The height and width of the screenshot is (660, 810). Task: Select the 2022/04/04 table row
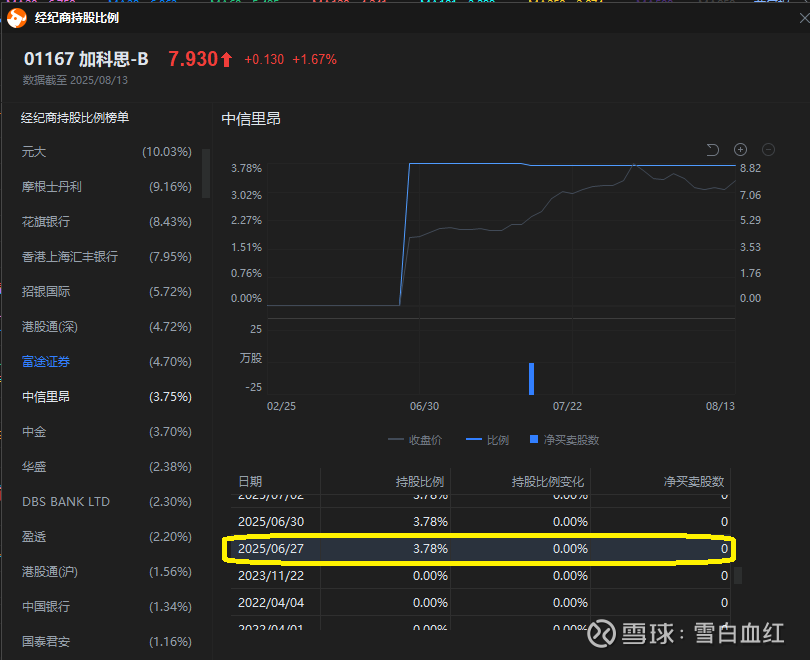[x=481, y=602]
